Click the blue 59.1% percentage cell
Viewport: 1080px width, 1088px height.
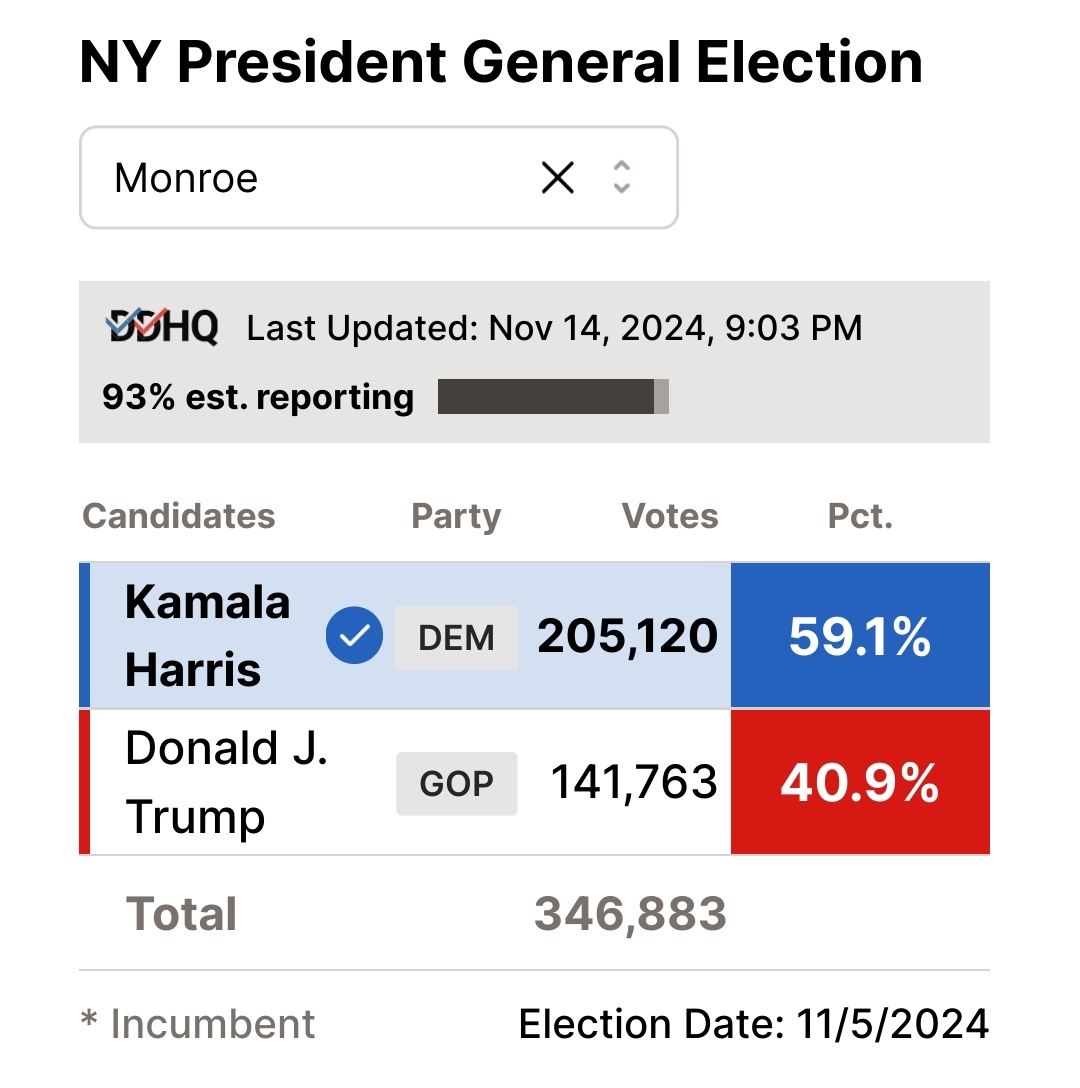coord(860,636)
